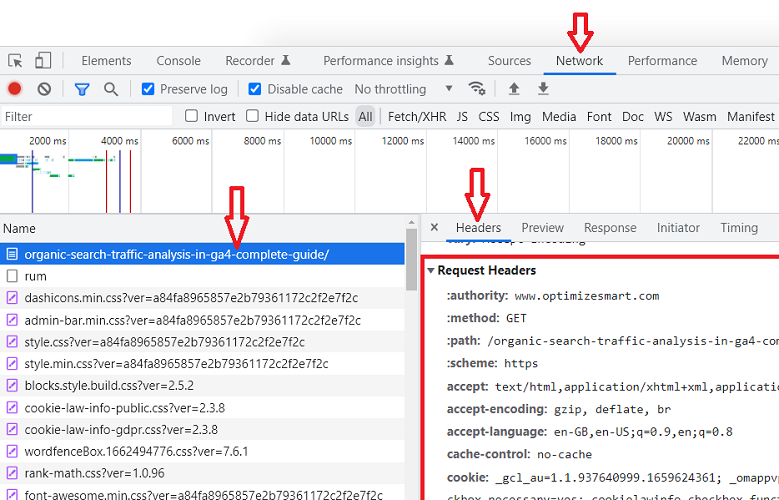Select the Headers detail tab
This screenshot has height=500, width=779.
478,228
